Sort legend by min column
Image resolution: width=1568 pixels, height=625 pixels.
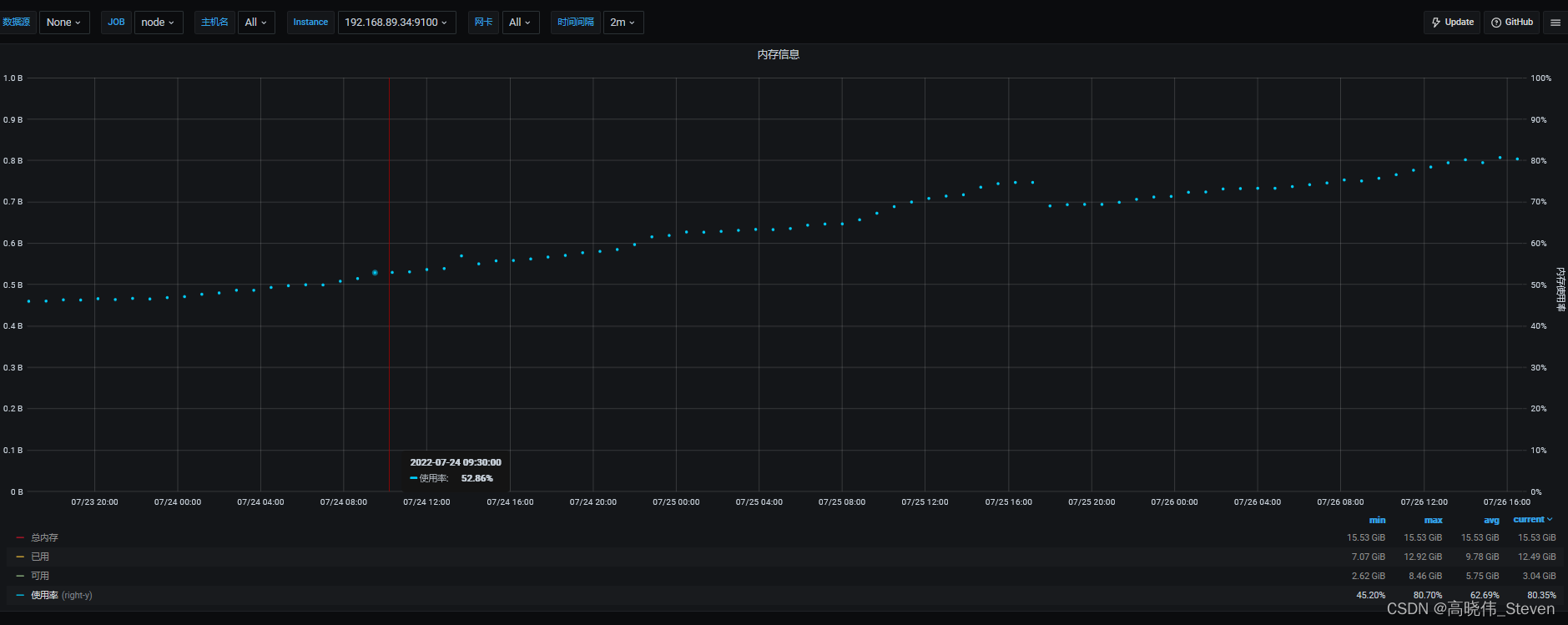point(1377,520)
